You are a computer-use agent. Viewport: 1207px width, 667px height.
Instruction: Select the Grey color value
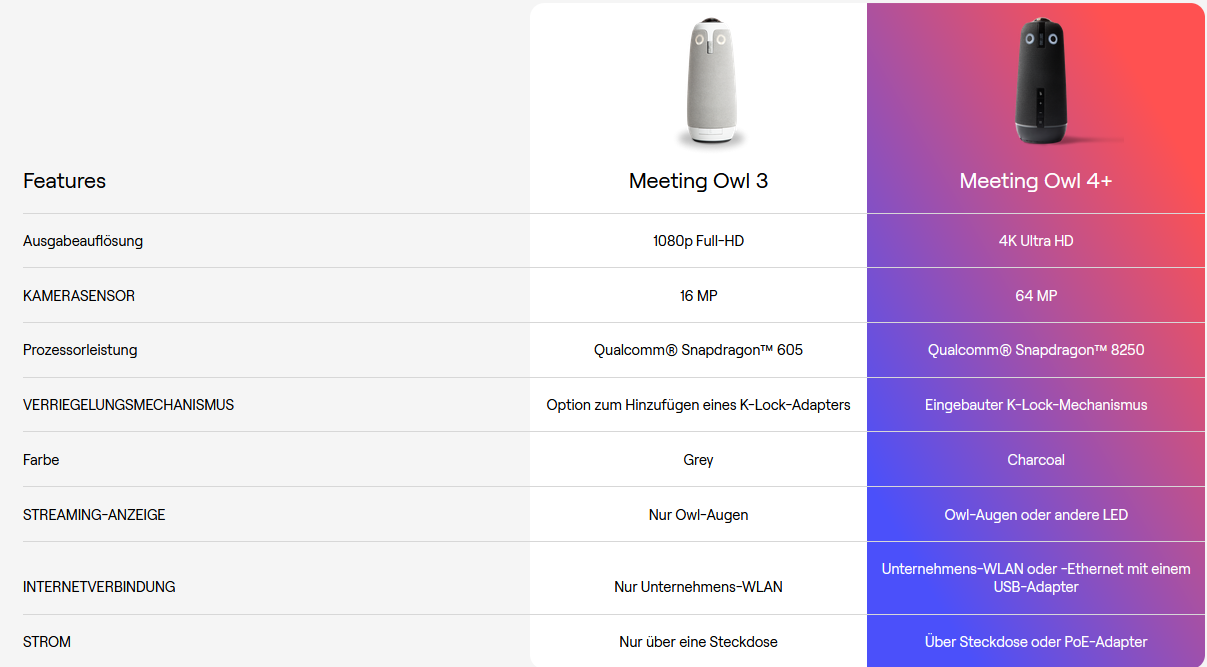[x=698, y=460]
